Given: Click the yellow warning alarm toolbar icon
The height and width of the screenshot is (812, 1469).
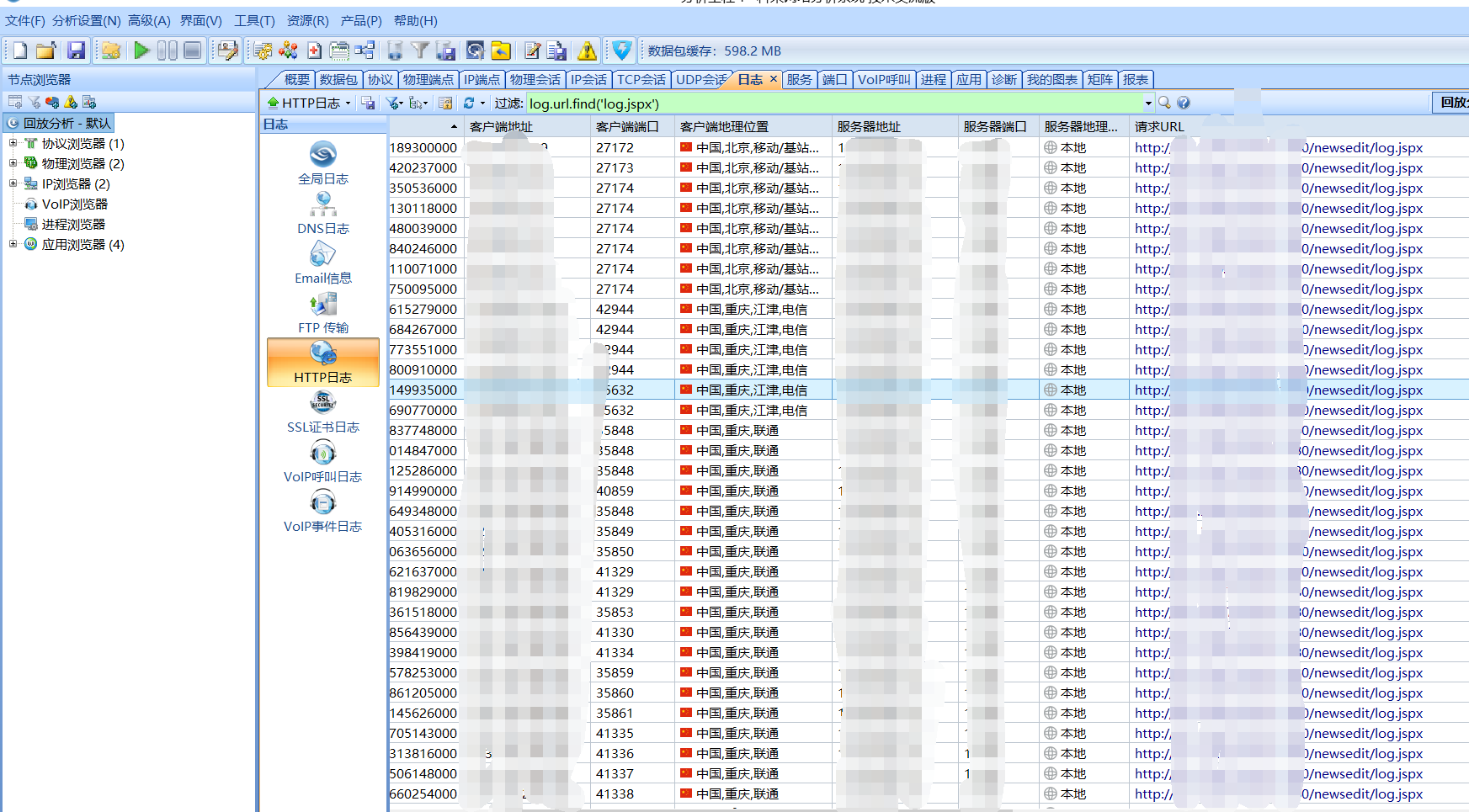Looking at the screenshot, I should (587, 50).
